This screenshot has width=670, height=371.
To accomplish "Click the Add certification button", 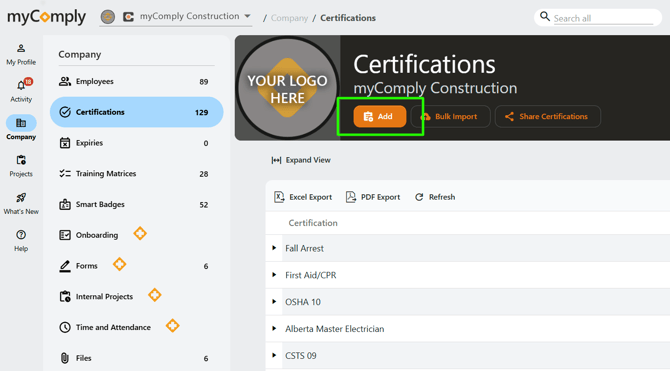I will (379, 116).
